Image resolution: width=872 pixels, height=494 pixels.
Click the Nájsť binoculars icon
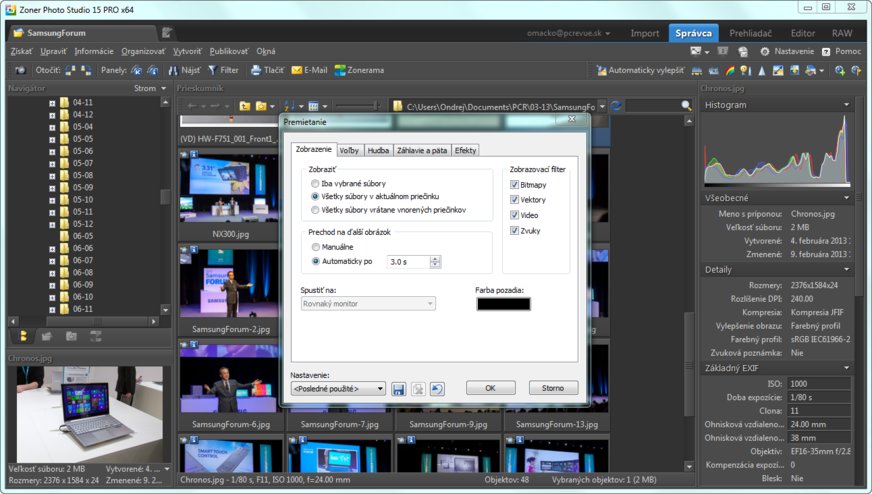click(172, 70)
